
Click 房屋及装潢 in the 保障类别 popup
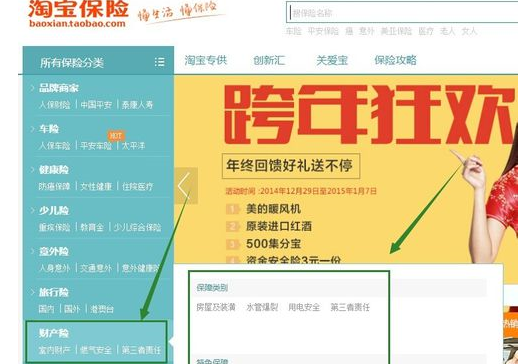(x=216, y=307)
